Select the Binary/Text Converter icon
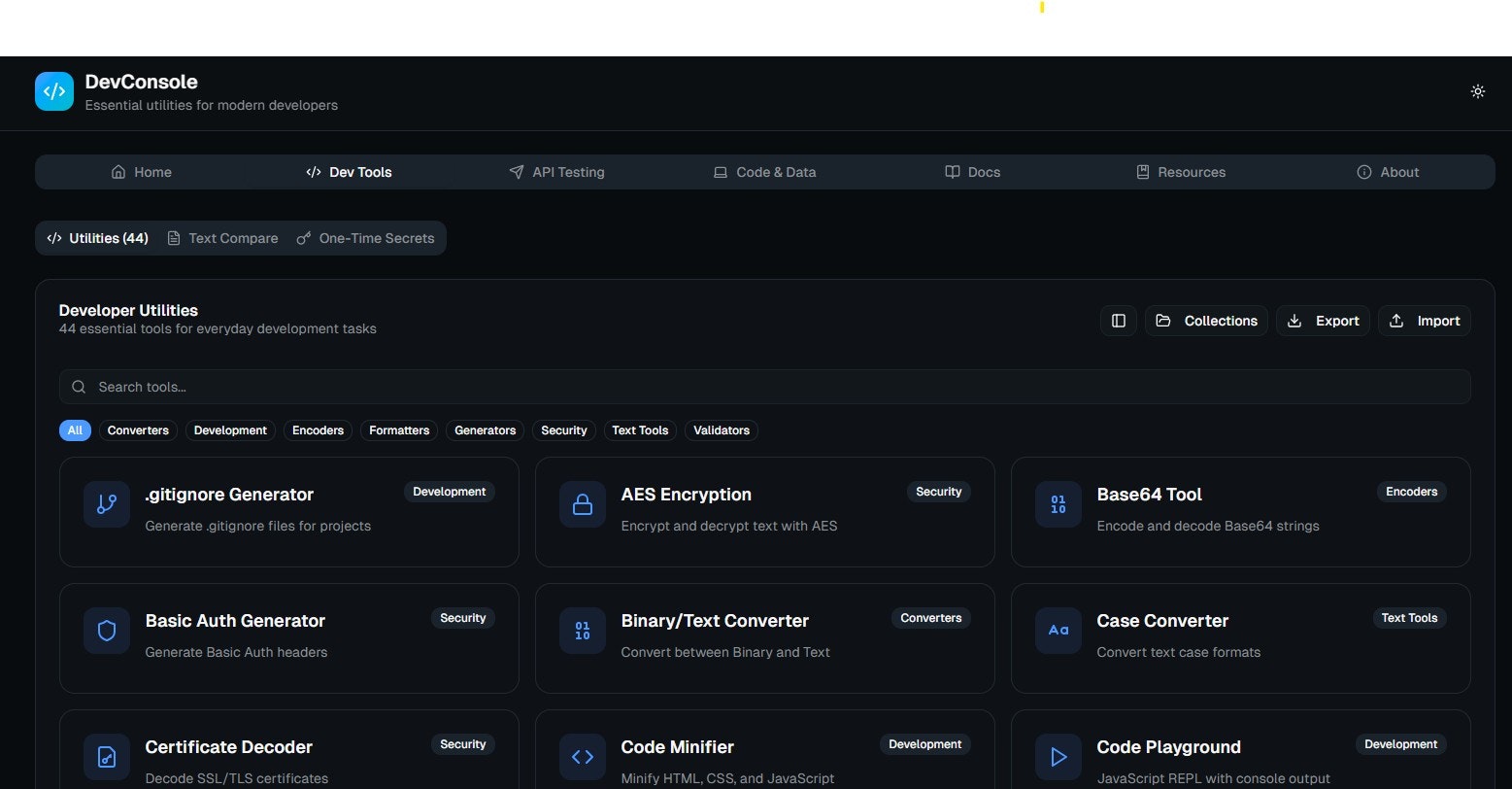The height and width of the screenshot is (789, 1512). [582, 631]
